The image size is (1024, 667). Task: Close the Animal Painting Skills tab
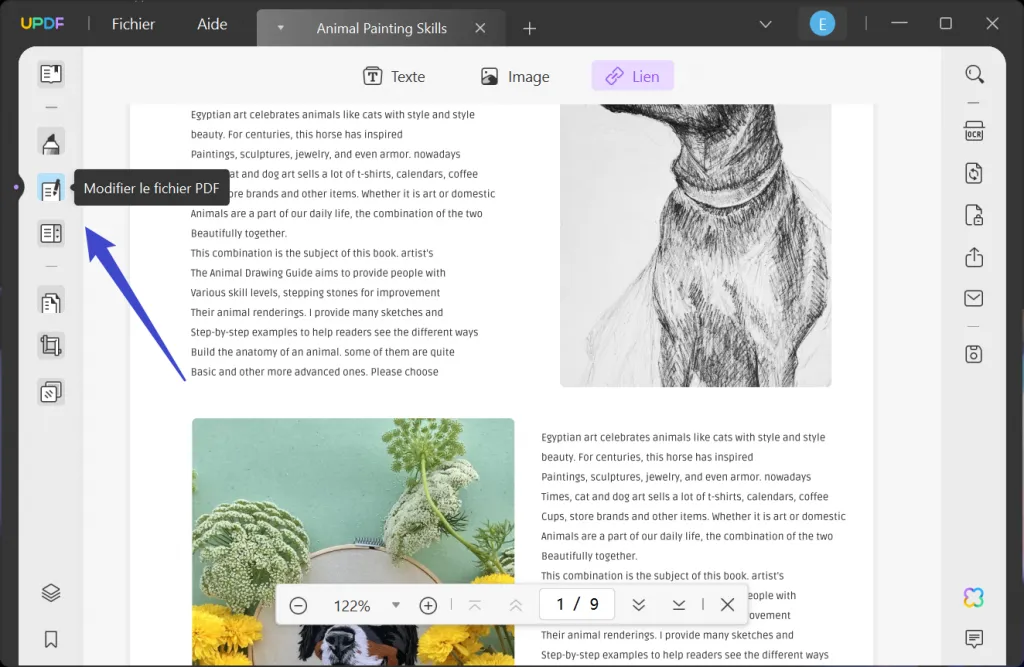(480, 28)
